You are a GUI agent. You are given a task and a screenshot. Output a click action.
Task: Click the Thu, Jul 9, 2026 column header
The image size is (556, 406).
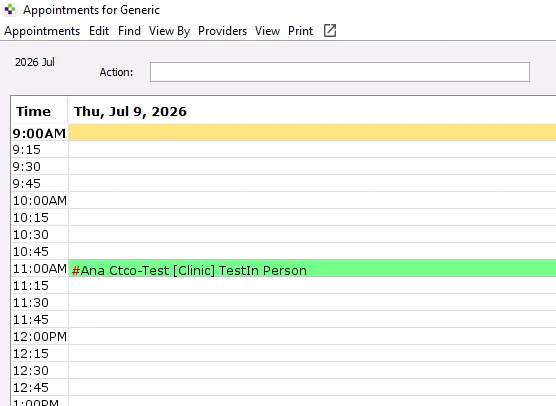(130, 111)
